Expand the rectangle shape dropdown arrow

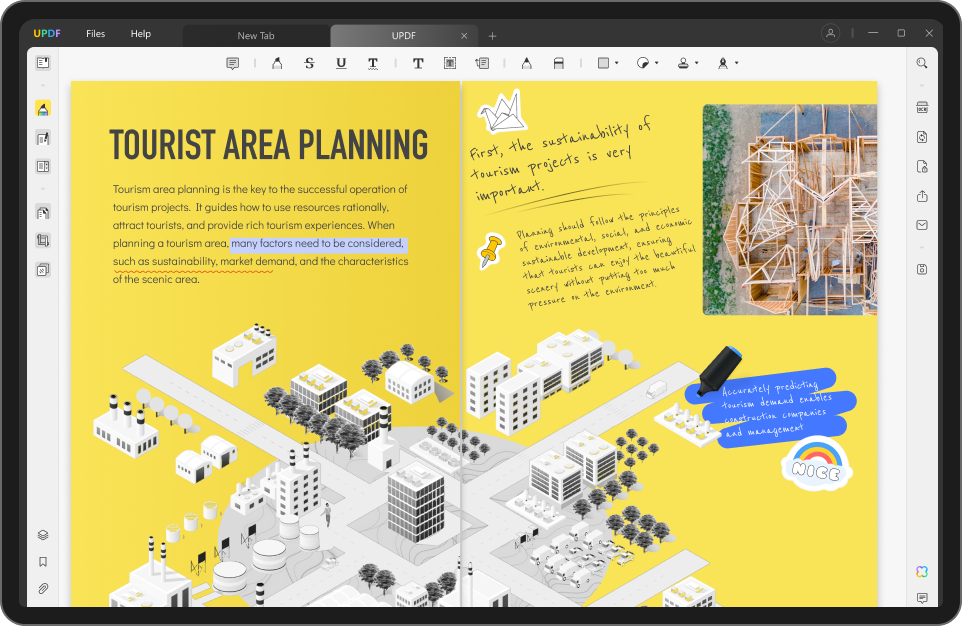click(617, 63)
